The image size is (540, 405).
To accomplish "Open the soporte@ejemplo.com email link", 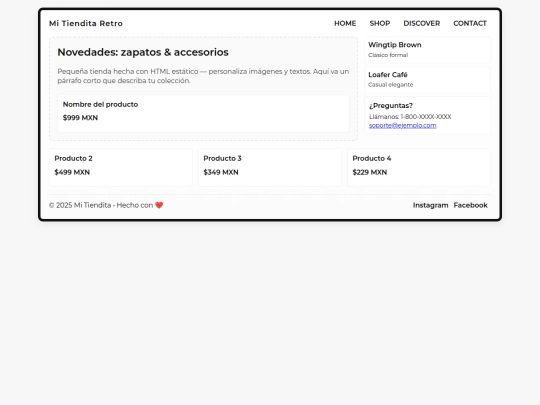I will (x=402, y=125).
